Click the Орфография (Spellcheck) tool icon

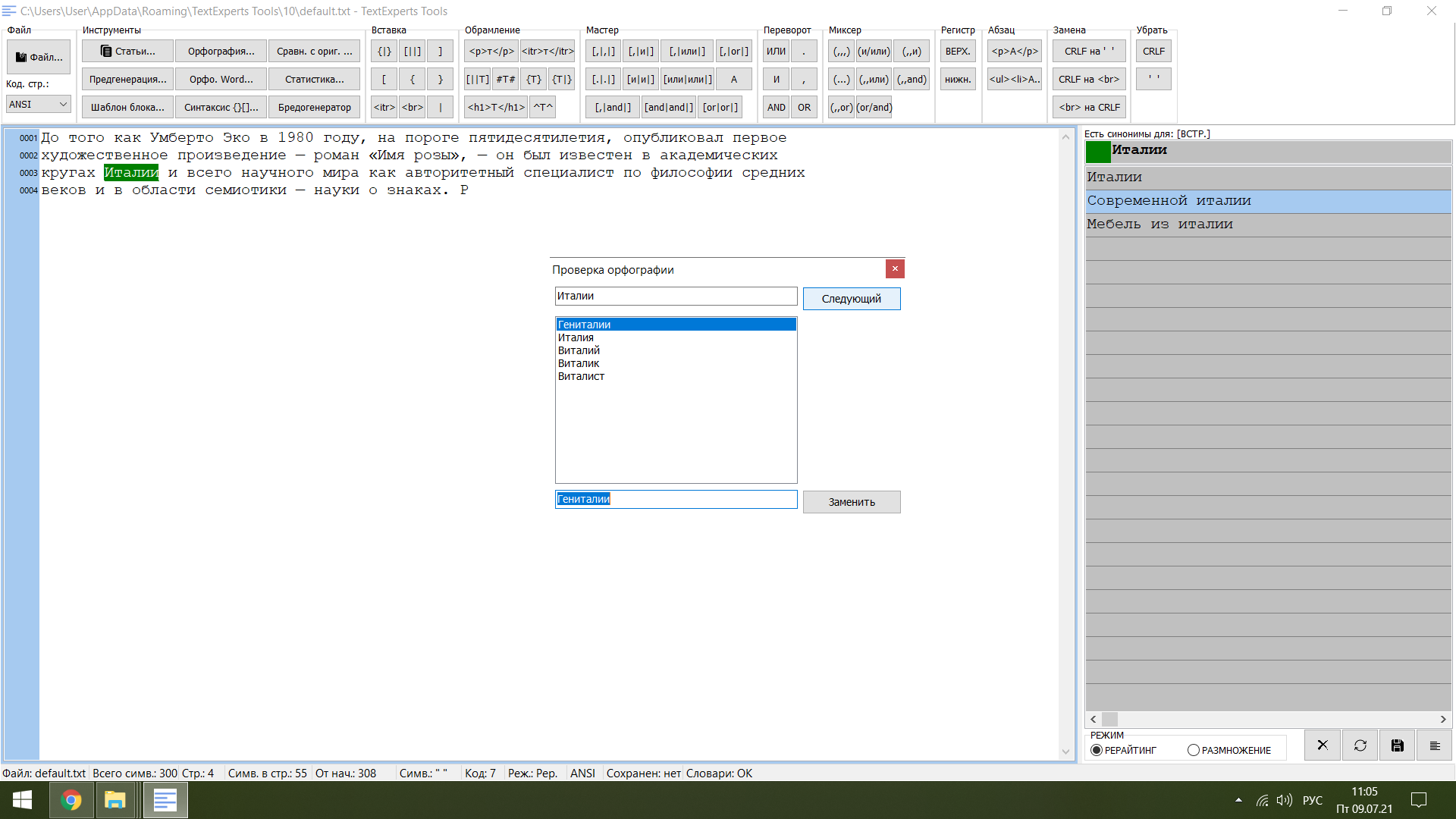click(x=219, y=51)
